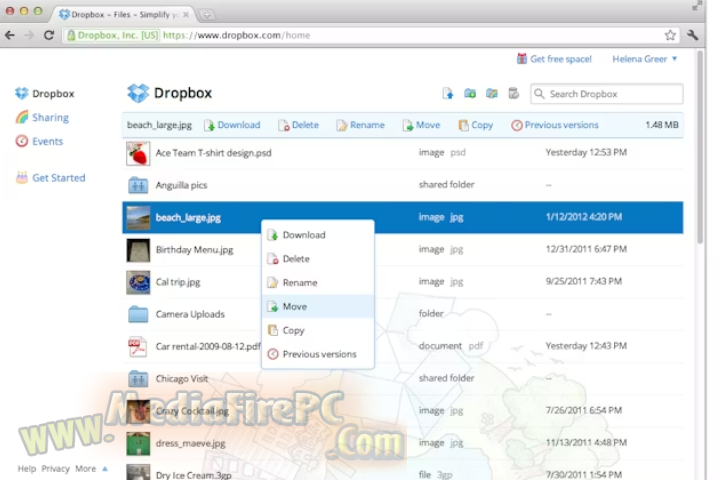This screenshot has height=480, width=720.
Task: Open the Chicago Visit folder name
Action: (182, 378)
